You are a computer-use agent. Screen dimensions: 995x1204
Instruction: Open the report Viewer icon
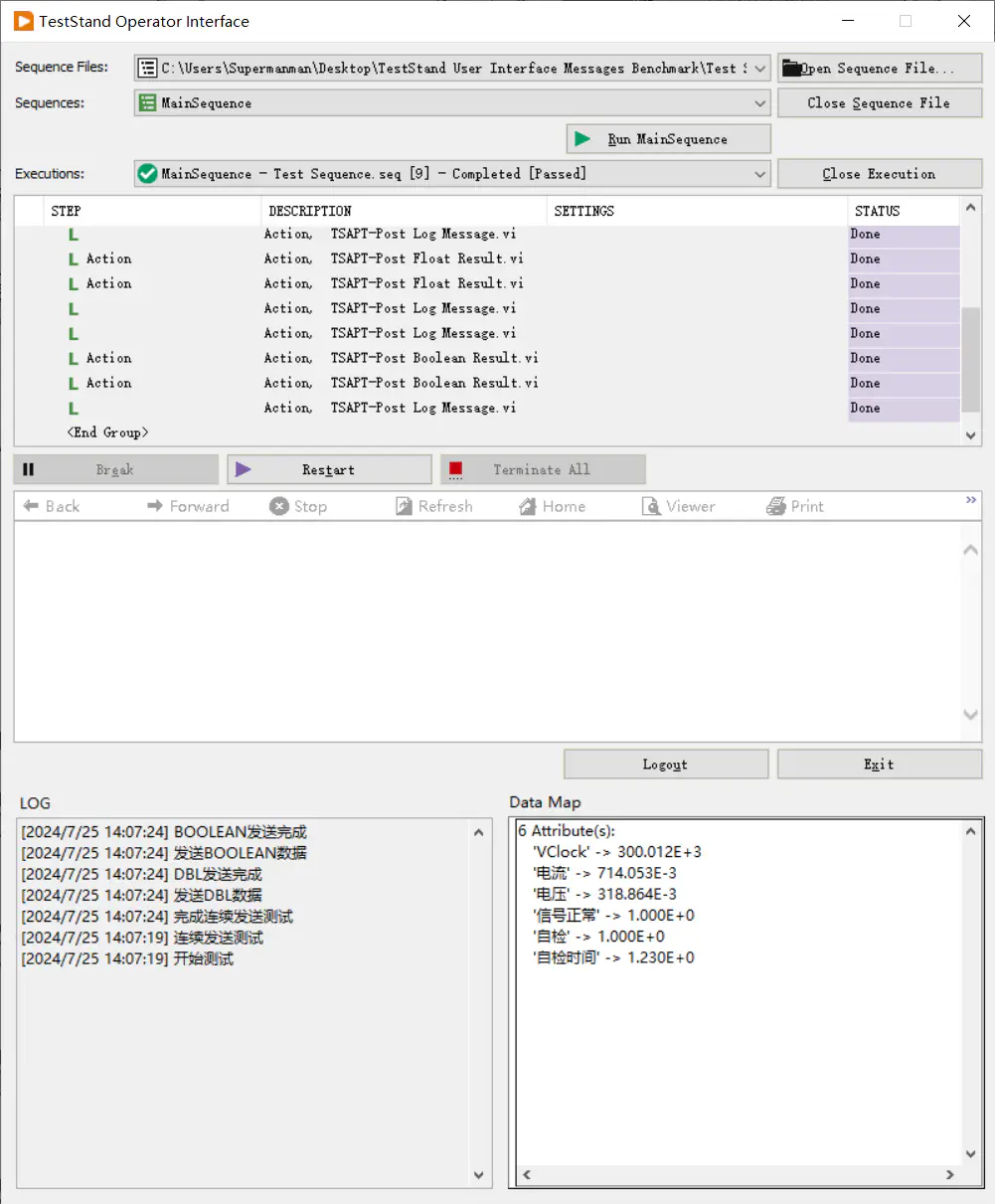tap(651, 506)
